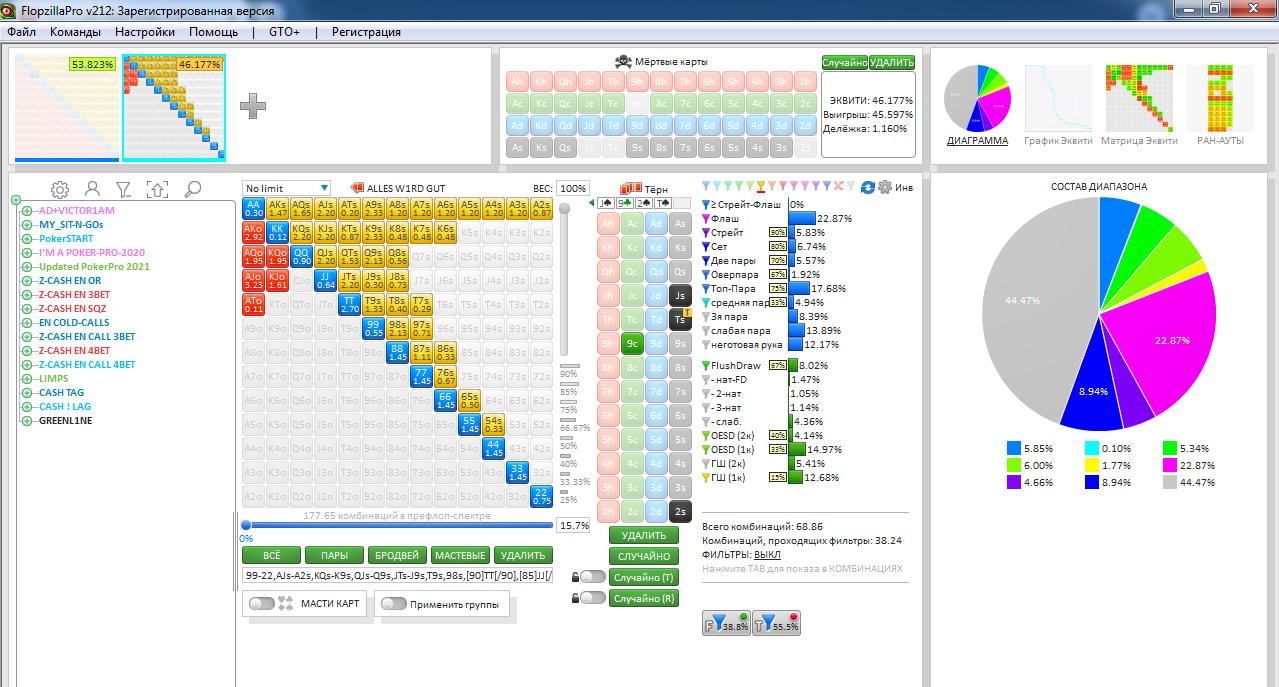Click the ВЫКЛ filters link

click(767, 554)
